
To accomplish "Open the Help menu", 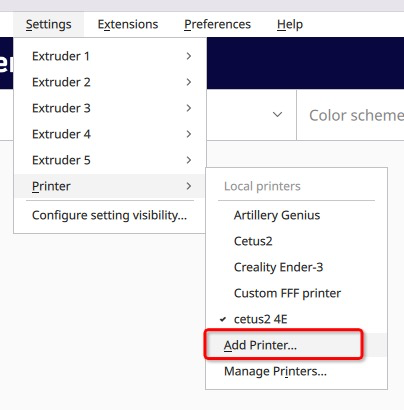I will (290, 24).
